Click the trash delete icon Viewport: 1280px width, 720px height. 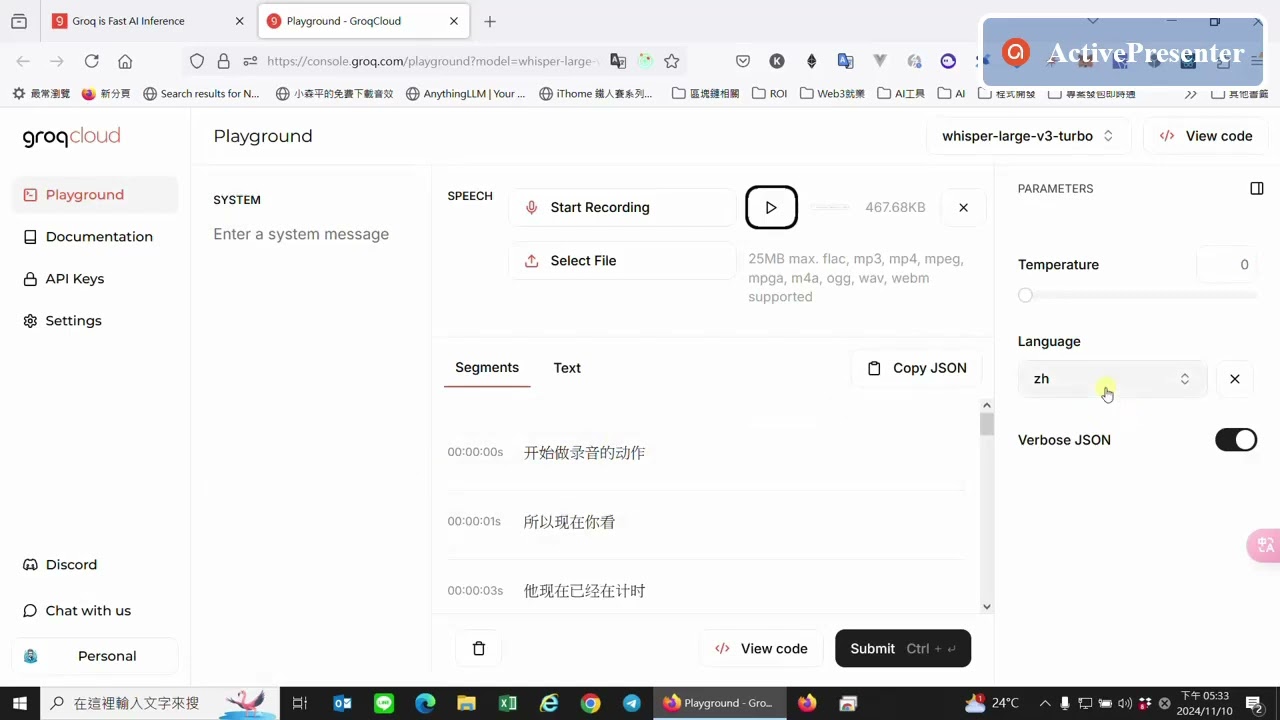point(479,648)
